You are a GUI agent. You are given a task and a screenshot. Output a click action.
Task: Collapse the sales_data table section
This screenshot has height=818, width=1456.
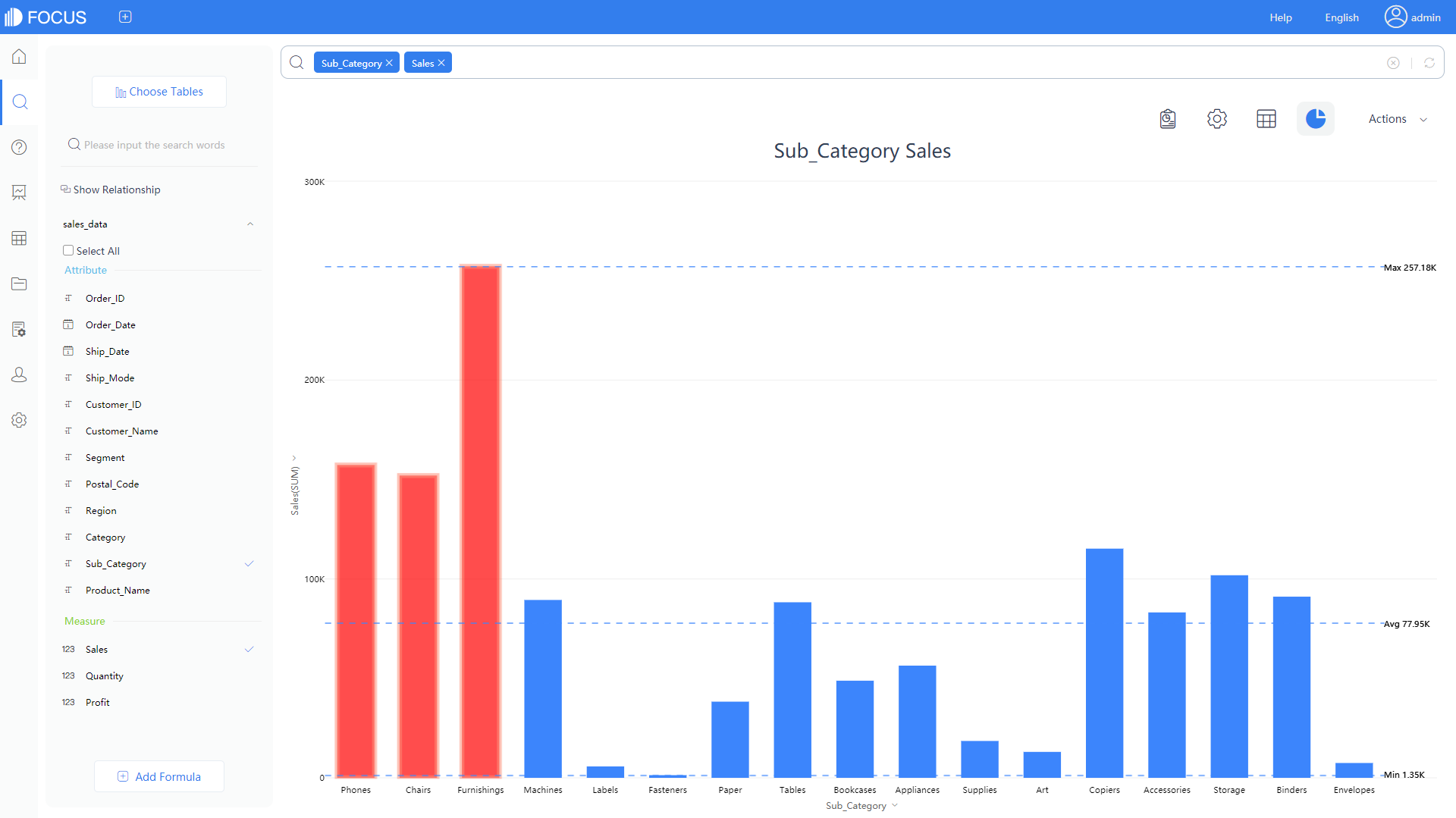tap(250, 224)
